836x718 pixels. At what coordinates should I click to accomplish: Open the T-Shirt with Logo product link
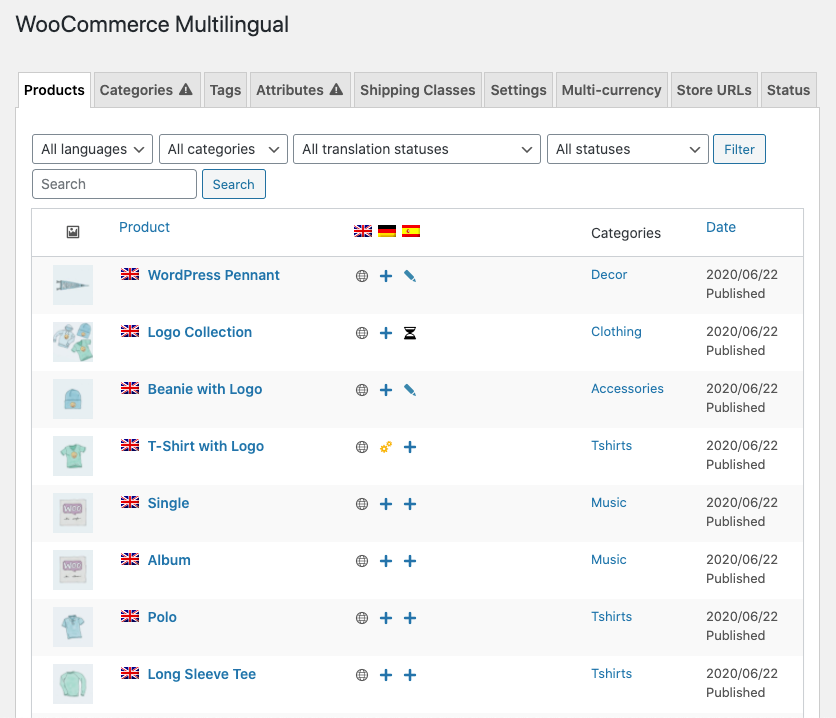tap(205, 446)
